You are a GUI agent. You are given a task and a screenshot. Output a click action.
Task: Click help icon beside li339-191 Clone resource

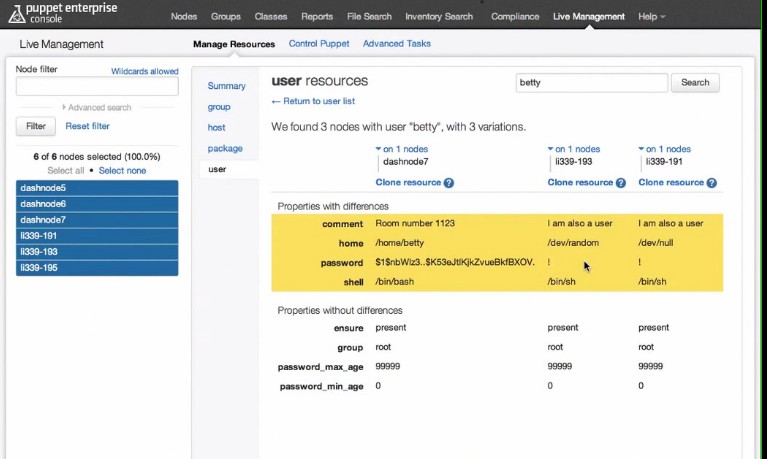(712, 183)
